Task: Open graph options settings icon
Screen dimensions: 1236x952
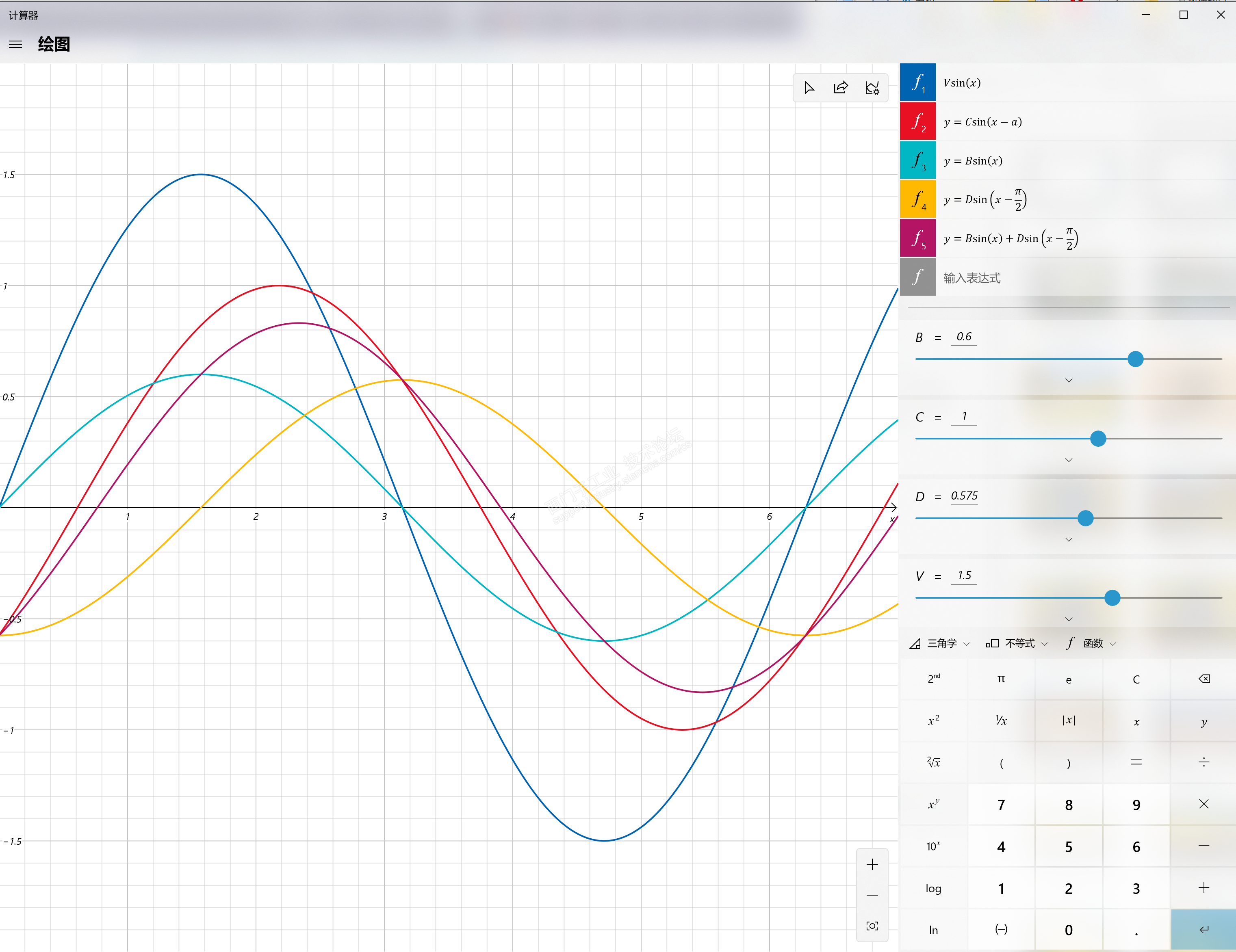Action: click(872, 88)
